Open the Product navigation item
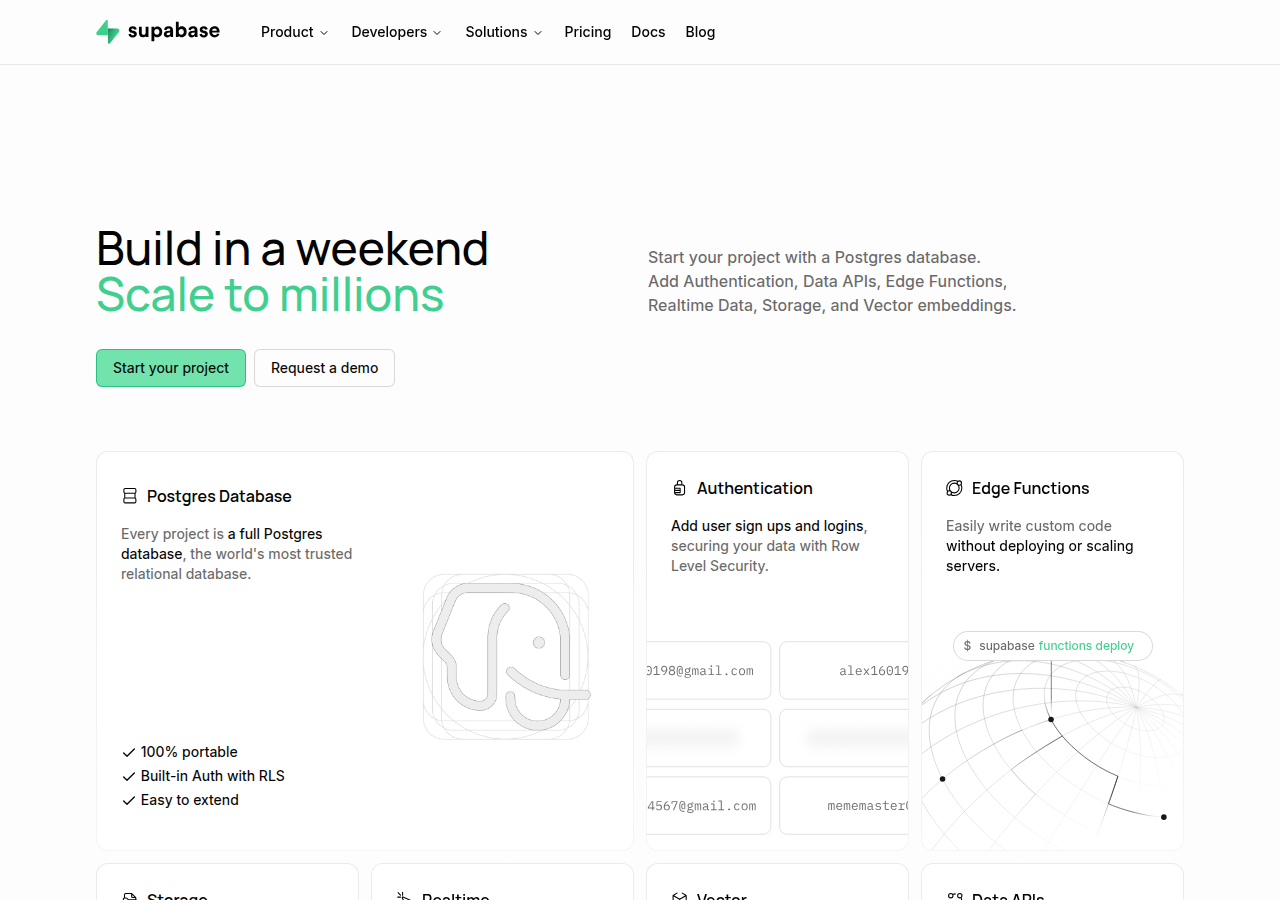1280x900 pixels. tap(295, 32)
